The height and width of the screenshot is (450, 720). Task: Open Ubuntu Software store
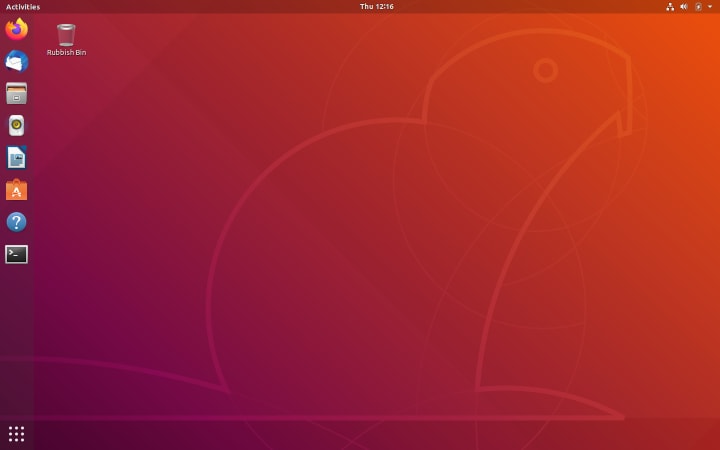[17, 190]
